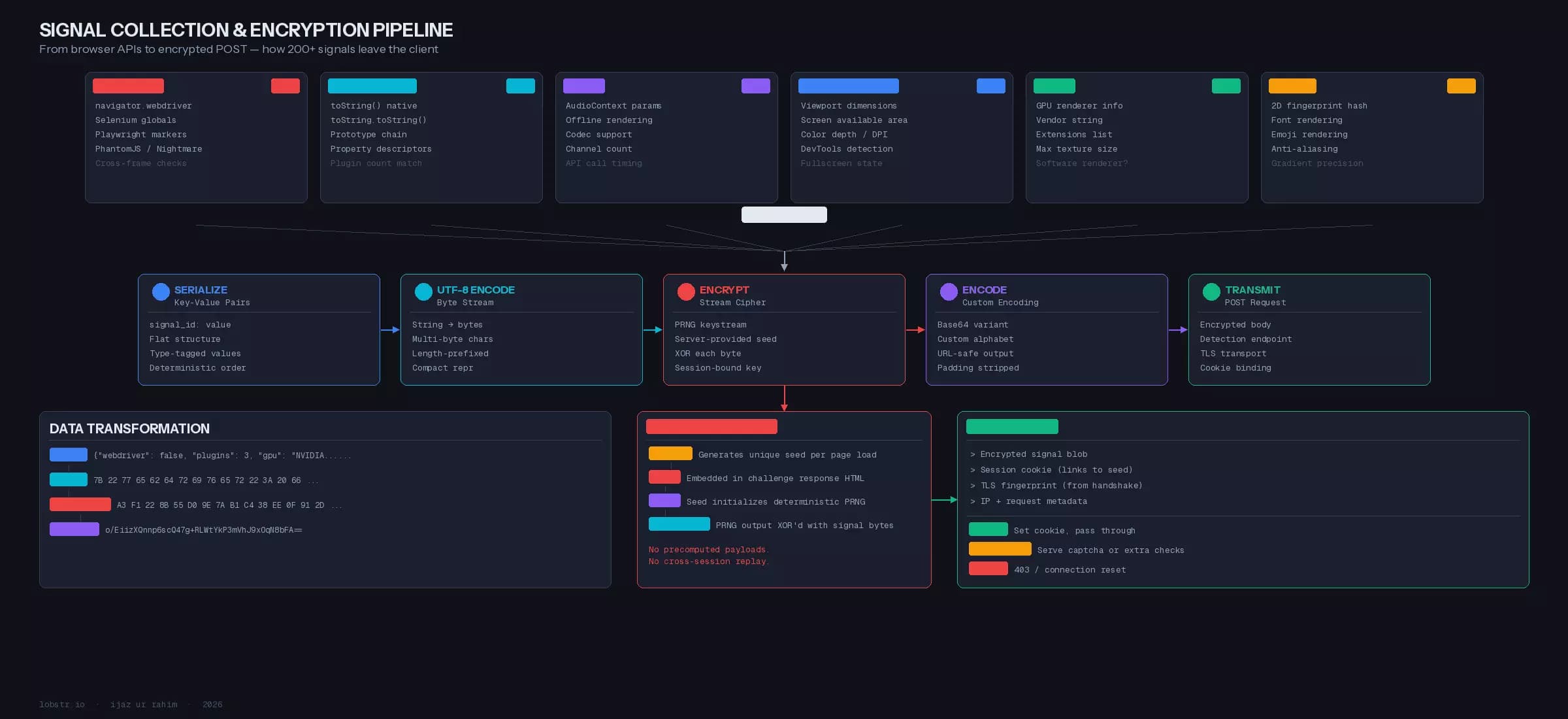Click the cyan PRNG output XOR pill icon
This screenshot has width=1568, height=719.
(x=679, y=524)
